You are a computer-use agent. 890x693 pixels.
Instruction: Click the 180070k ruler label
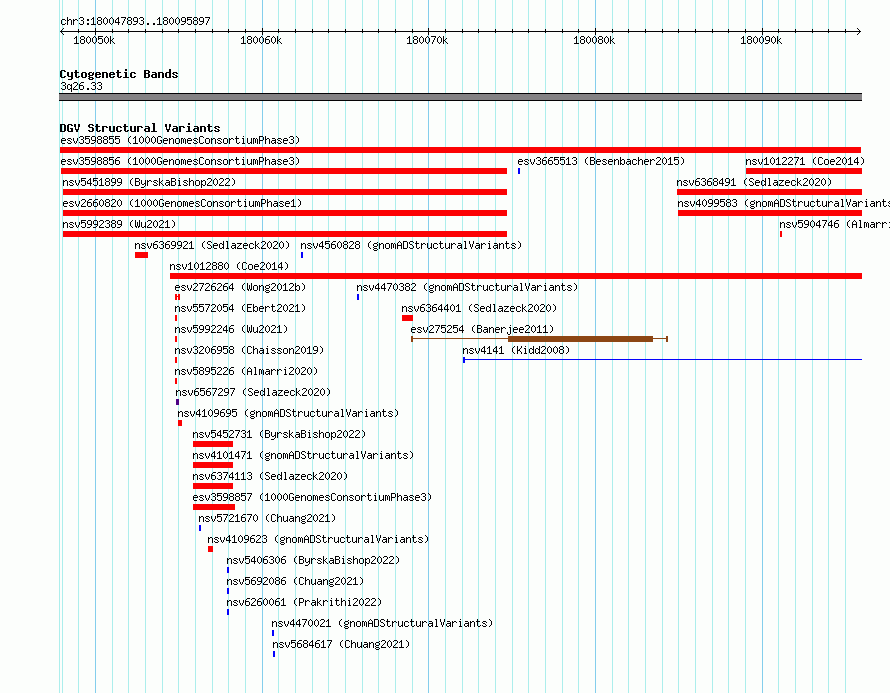[x=427, y=40]
